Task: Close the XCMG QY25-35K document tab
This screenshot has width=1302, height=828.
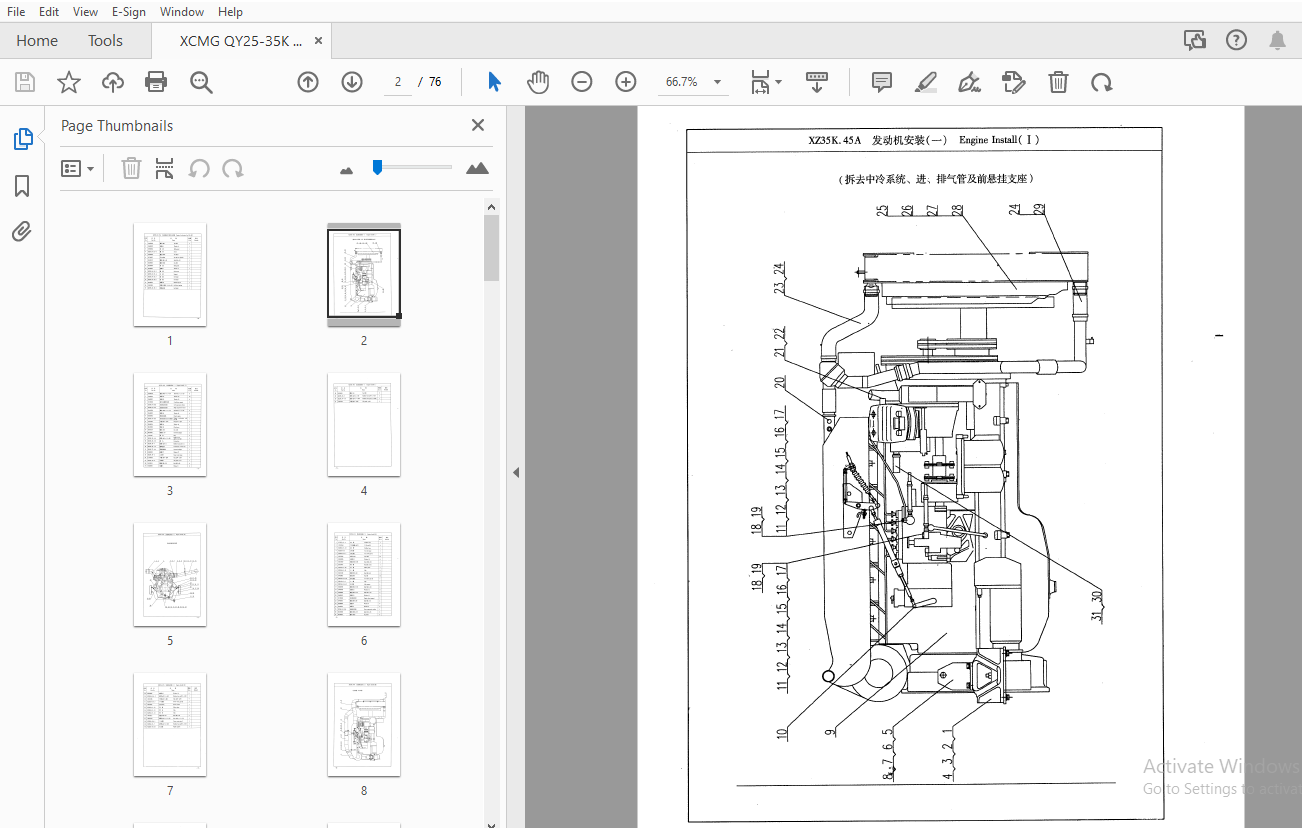Action: click(x=319, y=41)
